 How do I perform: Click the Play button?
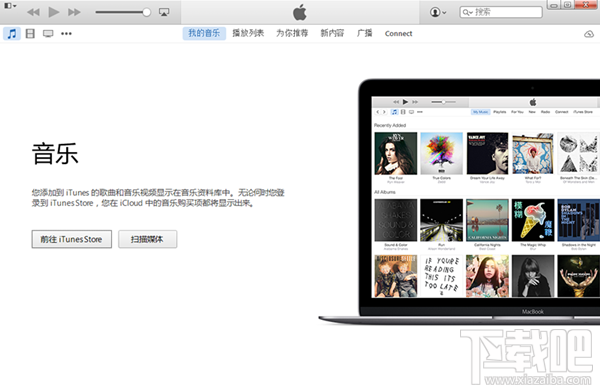point(54,12)
